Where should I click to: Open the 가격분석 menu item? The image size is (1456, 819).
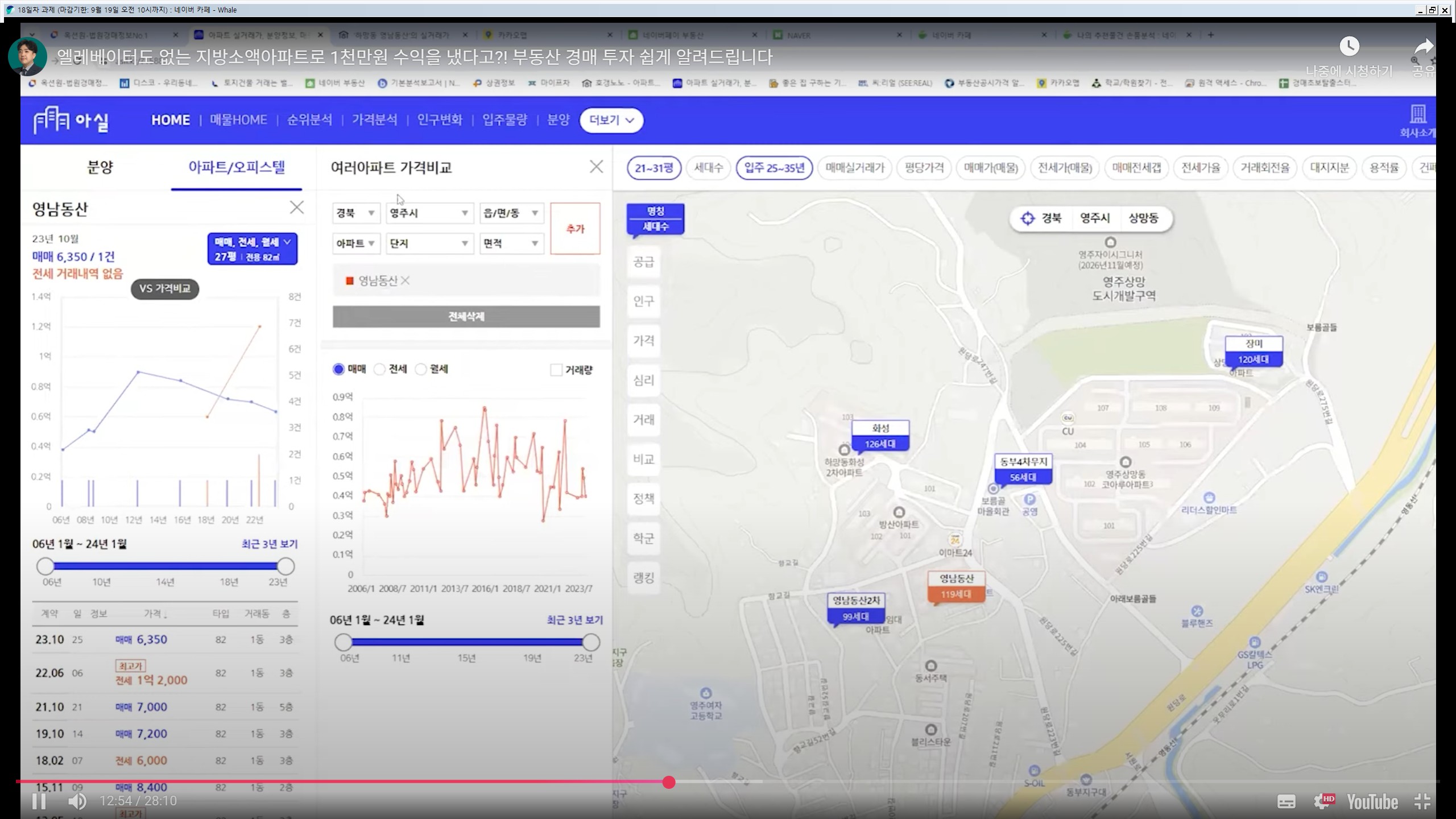[374, 120]
